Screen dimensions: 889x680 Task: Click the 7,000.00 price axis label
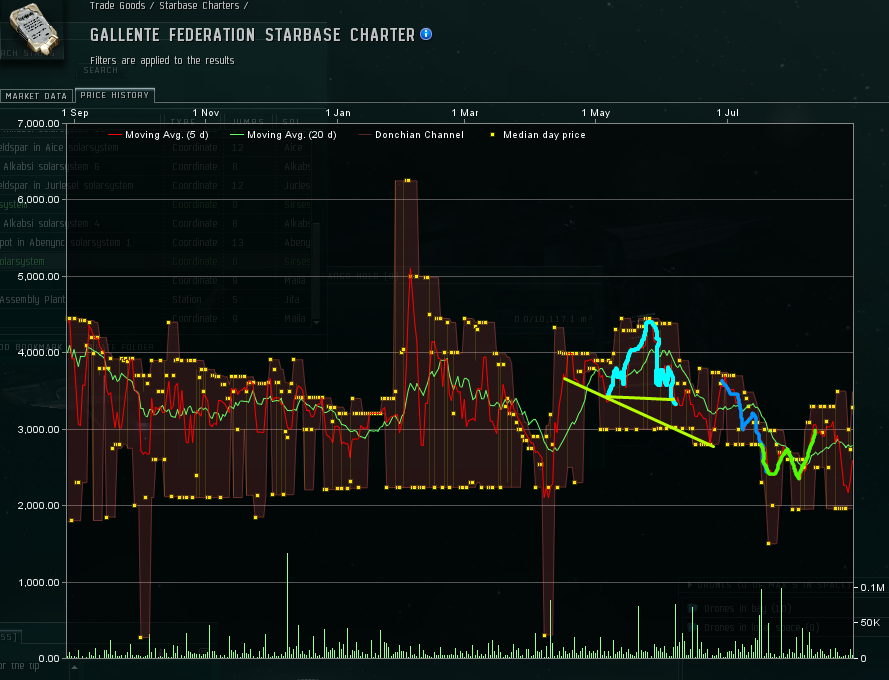(39, 124)
